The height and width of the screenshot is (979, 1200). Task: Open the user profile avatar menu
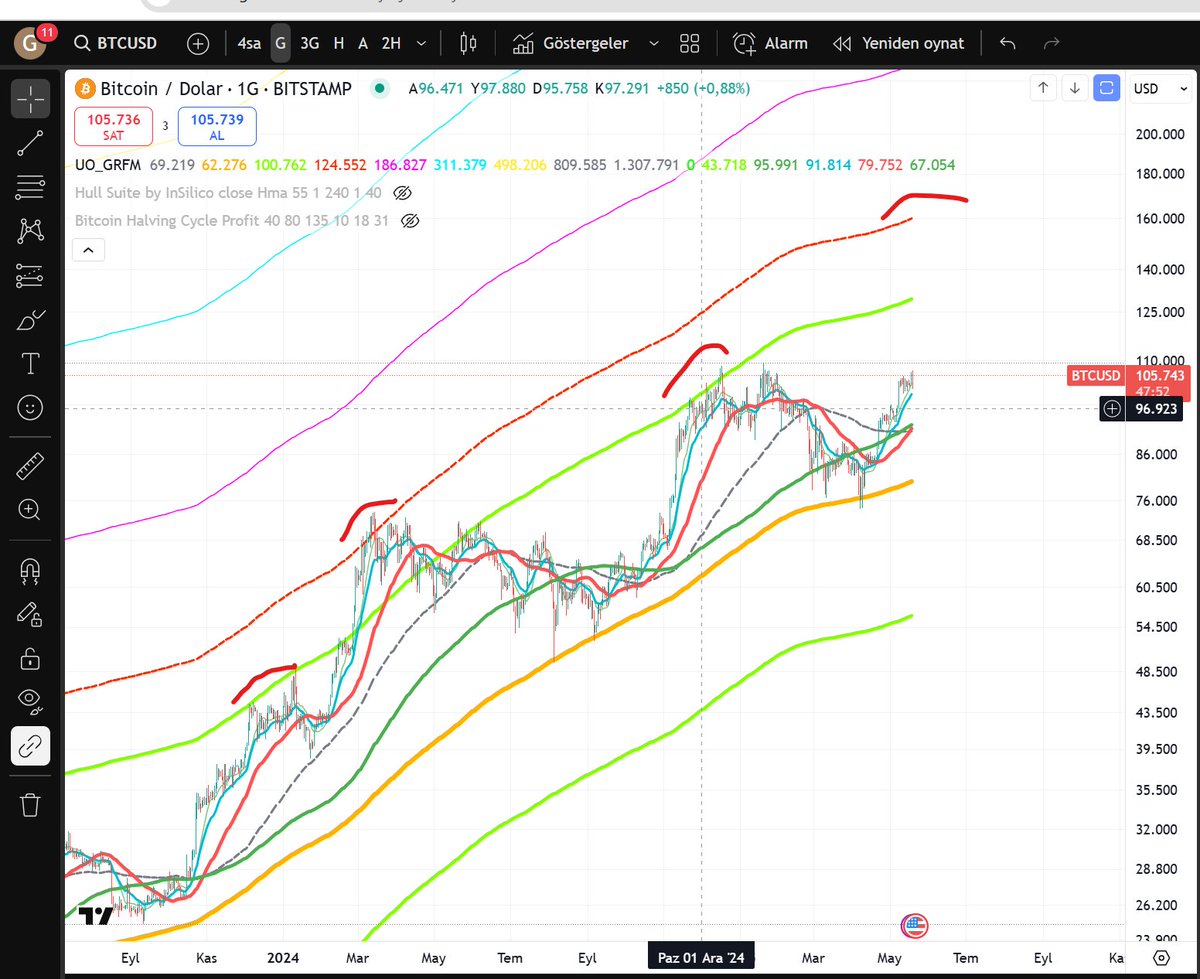[31, 43]
